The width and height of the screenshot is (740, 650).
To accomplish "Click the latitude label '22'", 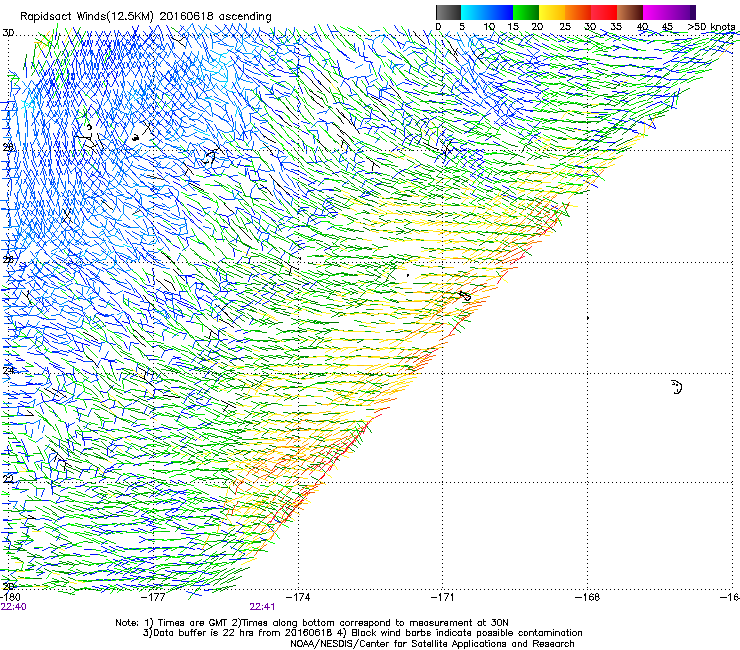I will pyautogui.click(x=8, y=480).
